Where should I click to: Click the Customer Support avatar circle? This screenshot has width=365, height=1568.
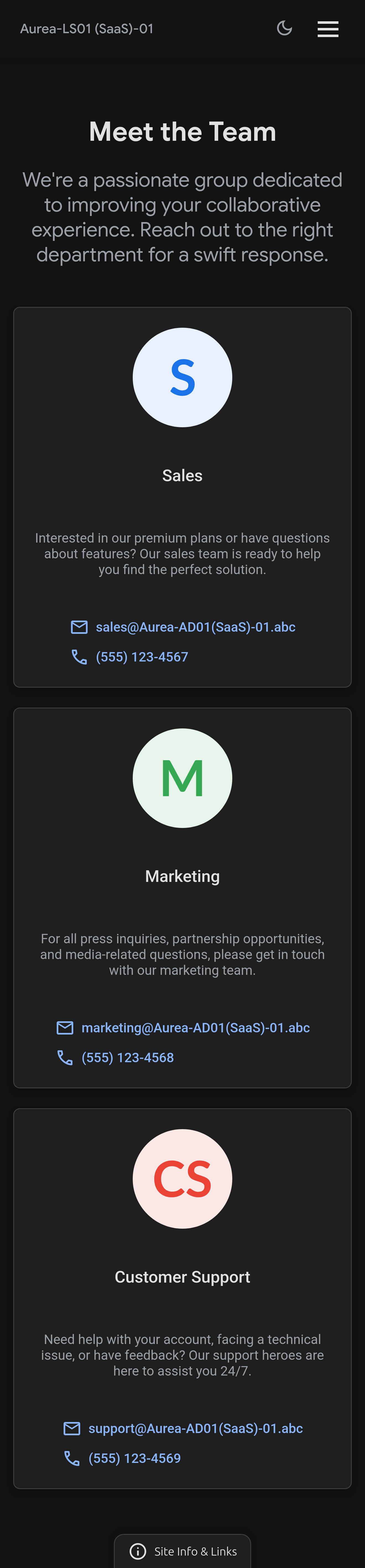pos(182,1178)
